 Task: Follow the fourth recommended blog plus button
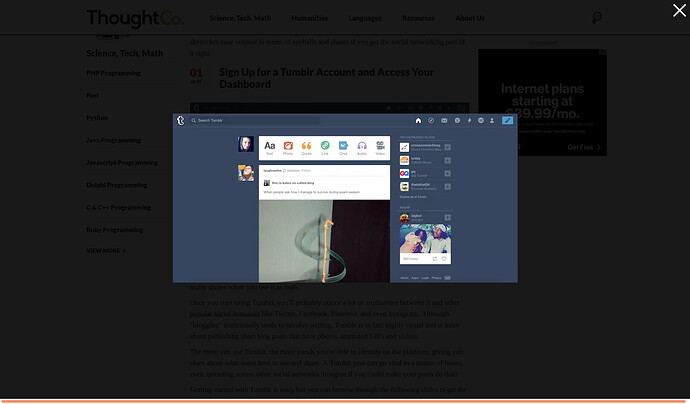pos(447,186)
